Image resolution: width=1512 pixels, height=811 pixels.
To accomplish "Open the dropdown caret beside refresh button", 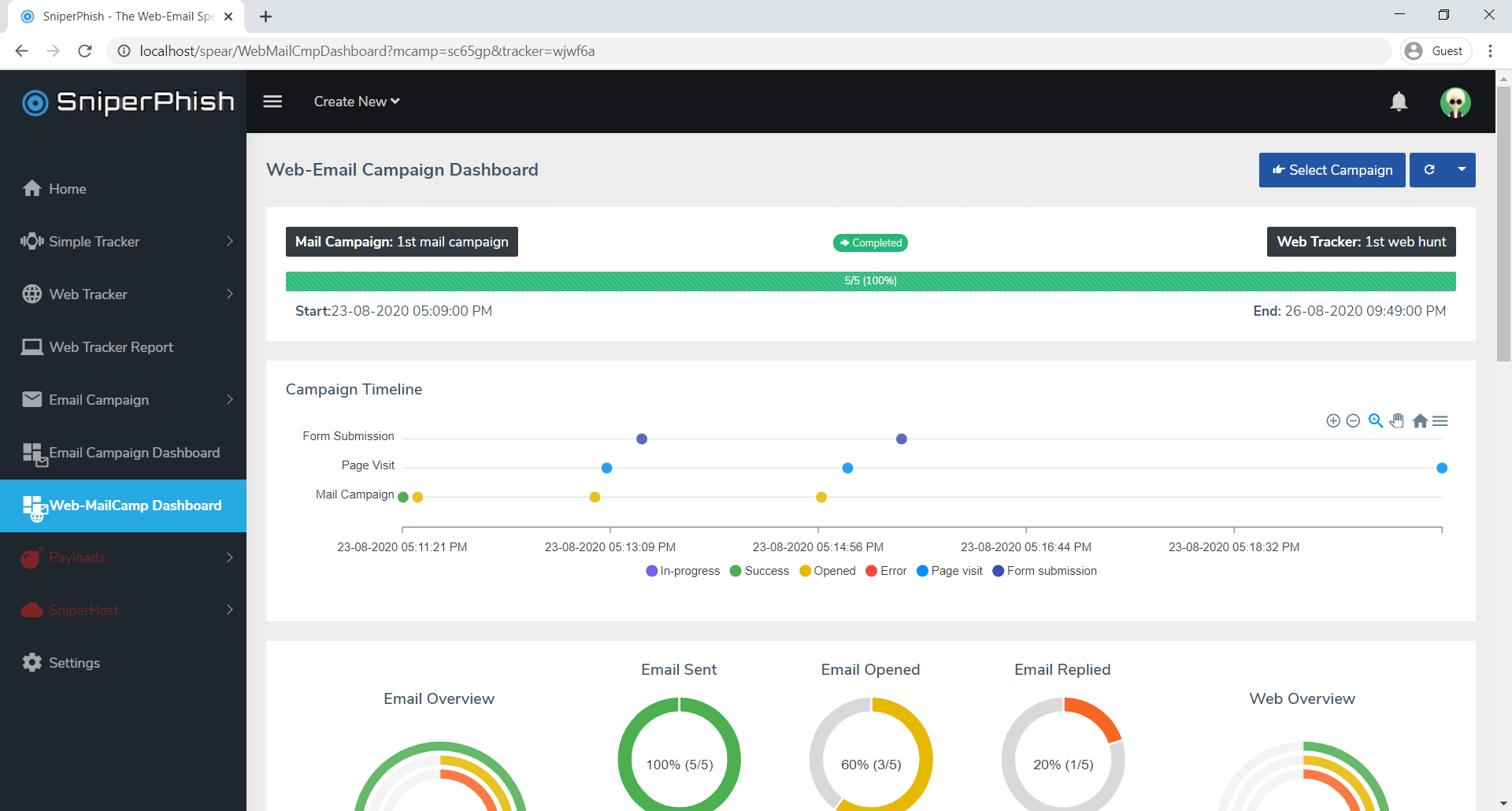I will coord(1462,170).
